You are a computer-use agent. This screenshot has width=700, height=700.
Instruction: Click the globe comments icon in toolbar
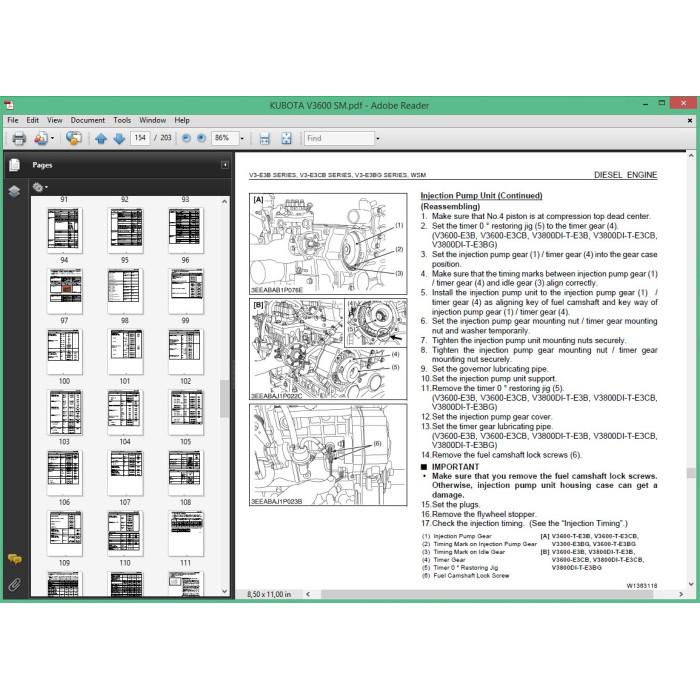coord(74,138)
